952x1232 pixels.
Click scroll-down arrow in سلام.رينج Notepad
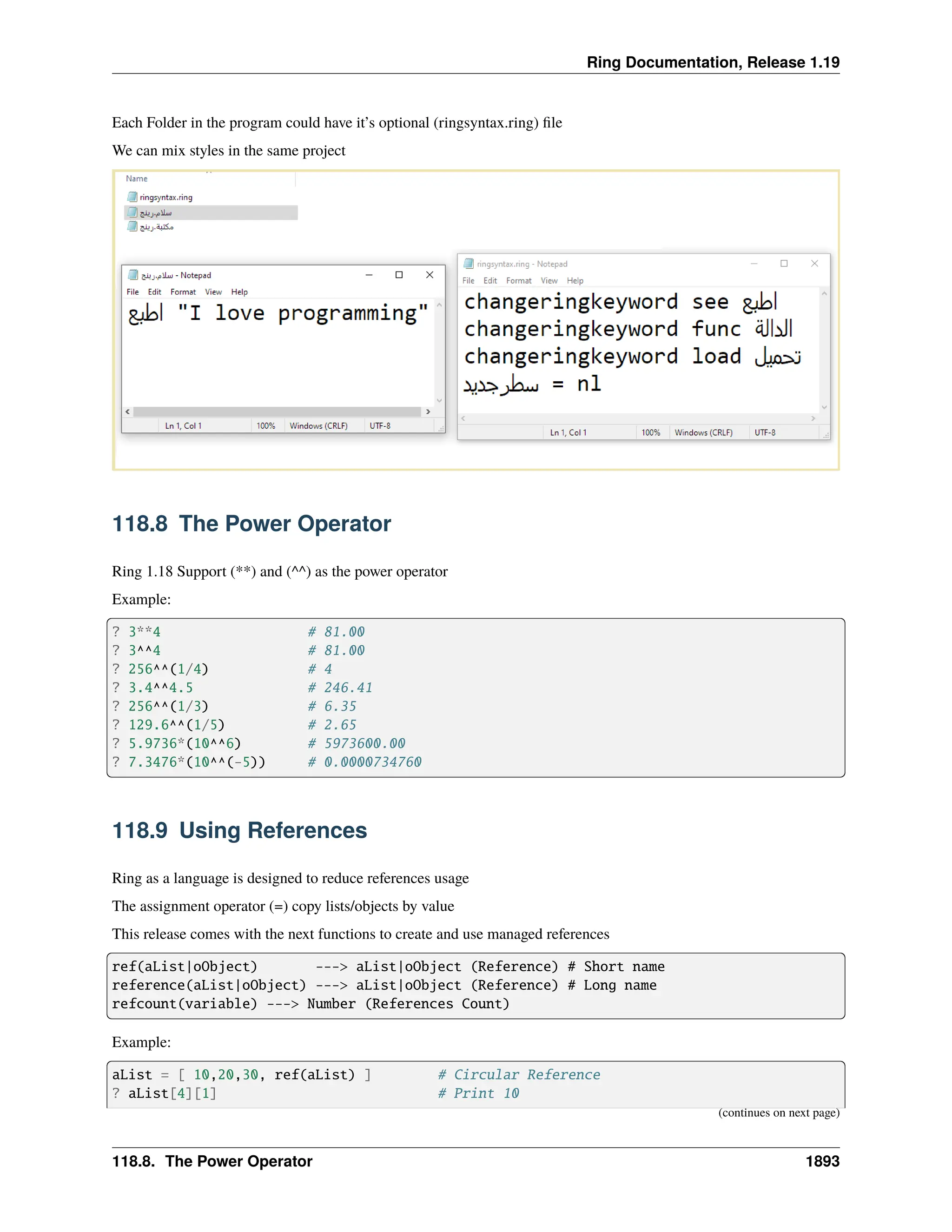[x=439, y=400]
